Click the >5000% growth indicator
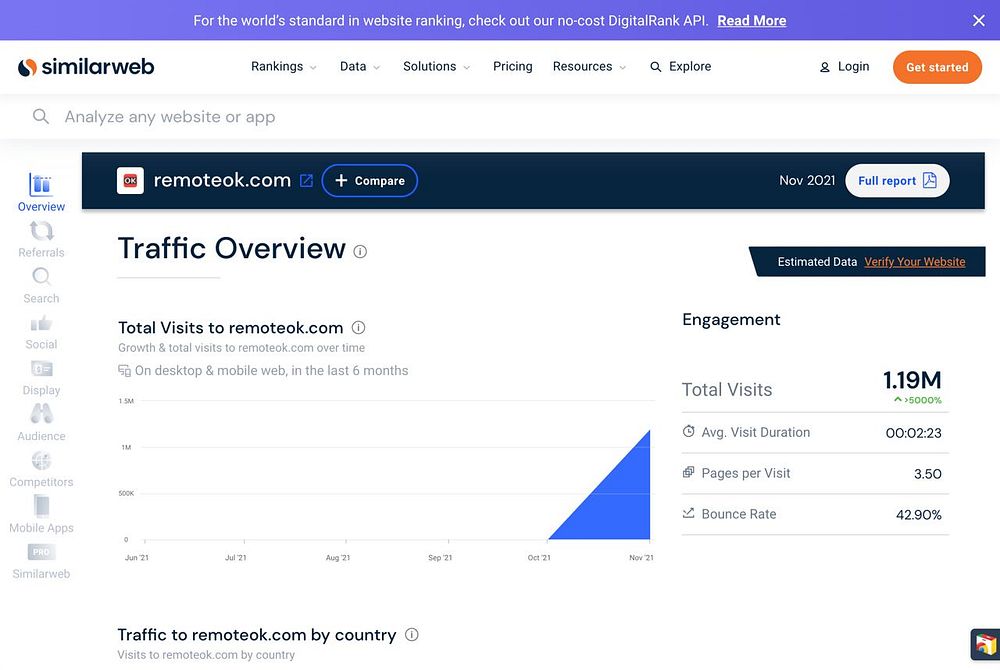 coord(918,400)
